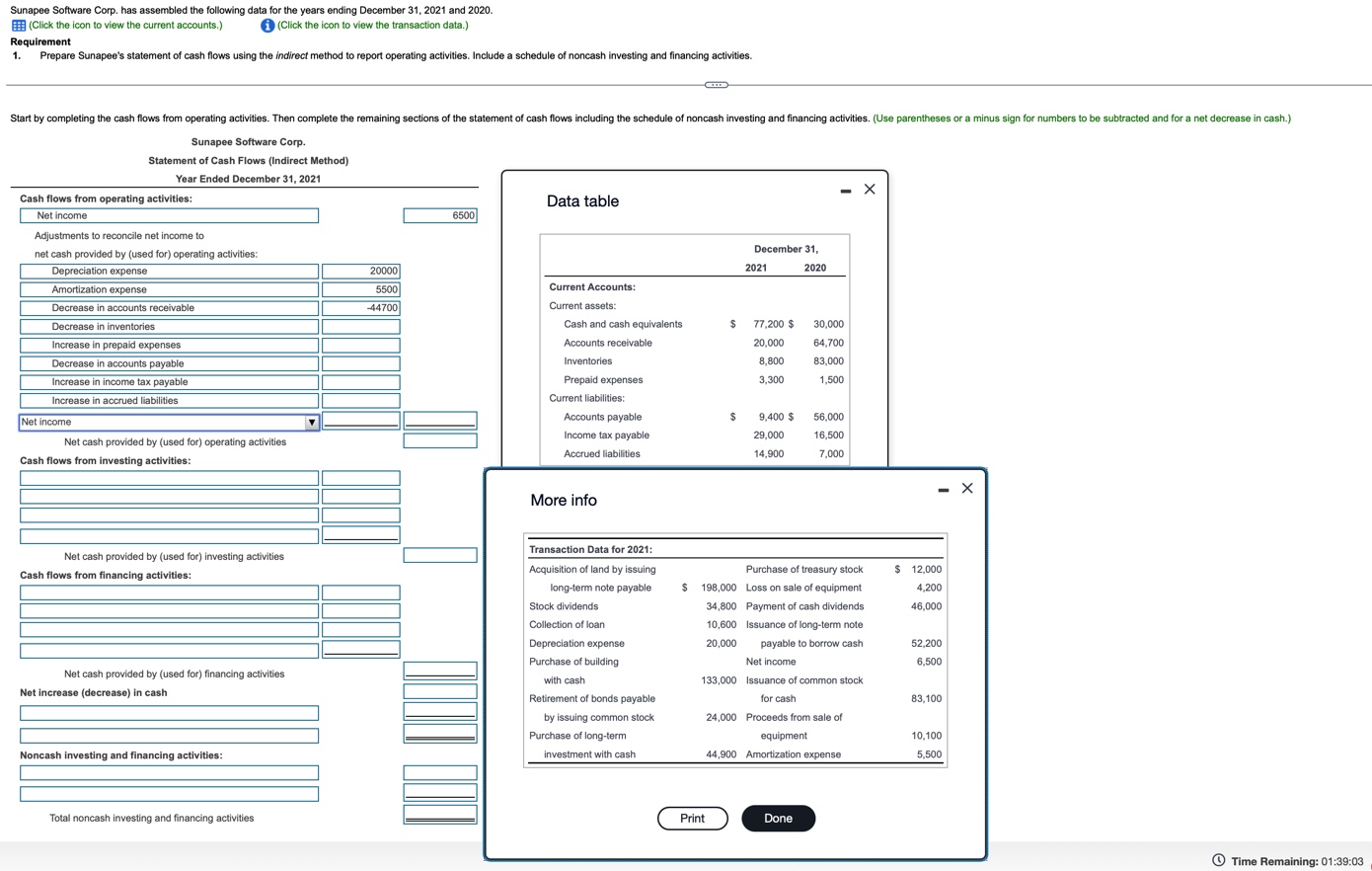Select the Inventories row label in the Data table
The image size is (1372, 871).
[x=588, y=361]
